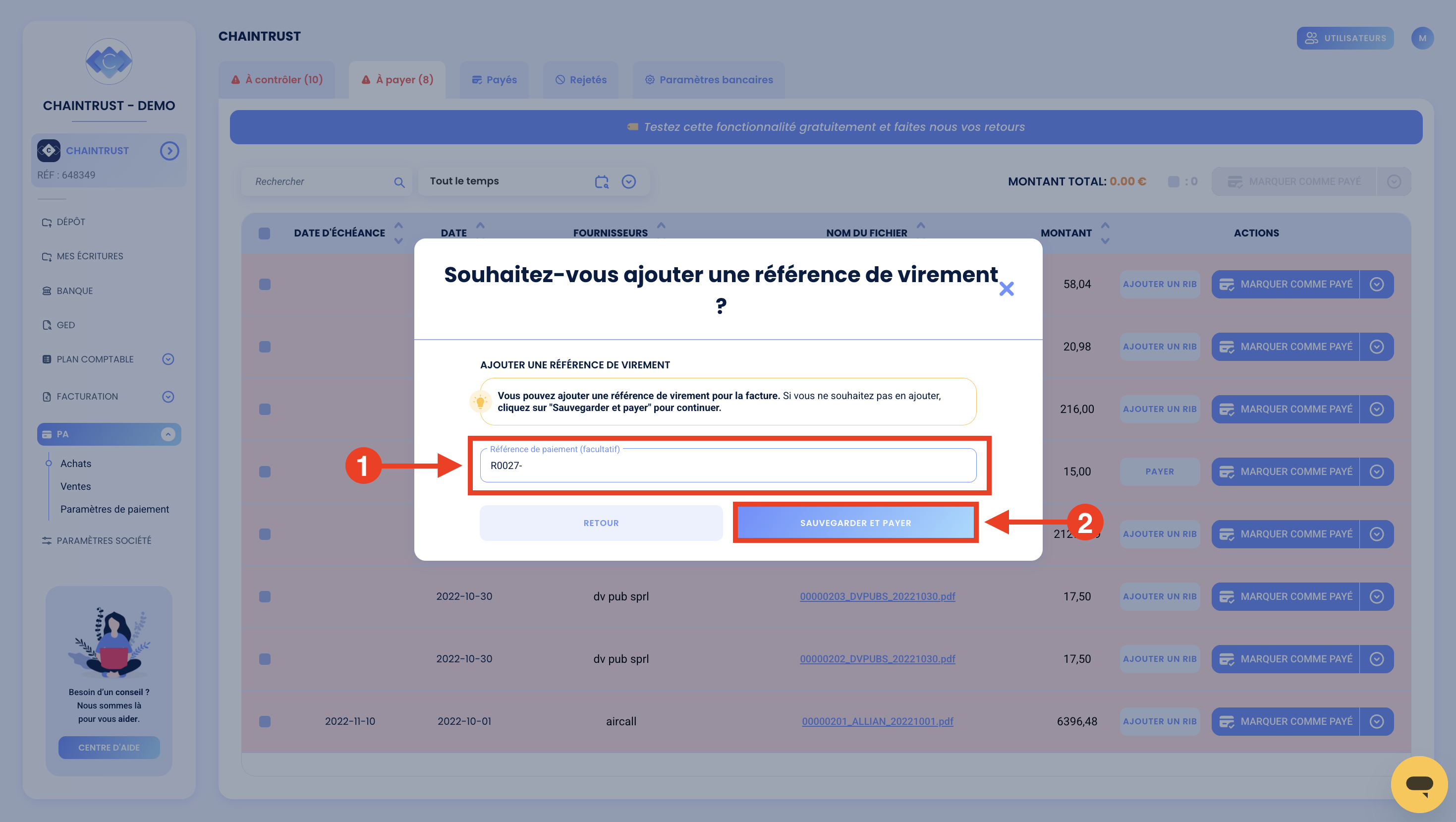Image resolution: width=1456 pixels, height=822 pixels.
Task: Open the 00000201_ALLIAN_20221001.pdf link
Action: pos(877,721)
